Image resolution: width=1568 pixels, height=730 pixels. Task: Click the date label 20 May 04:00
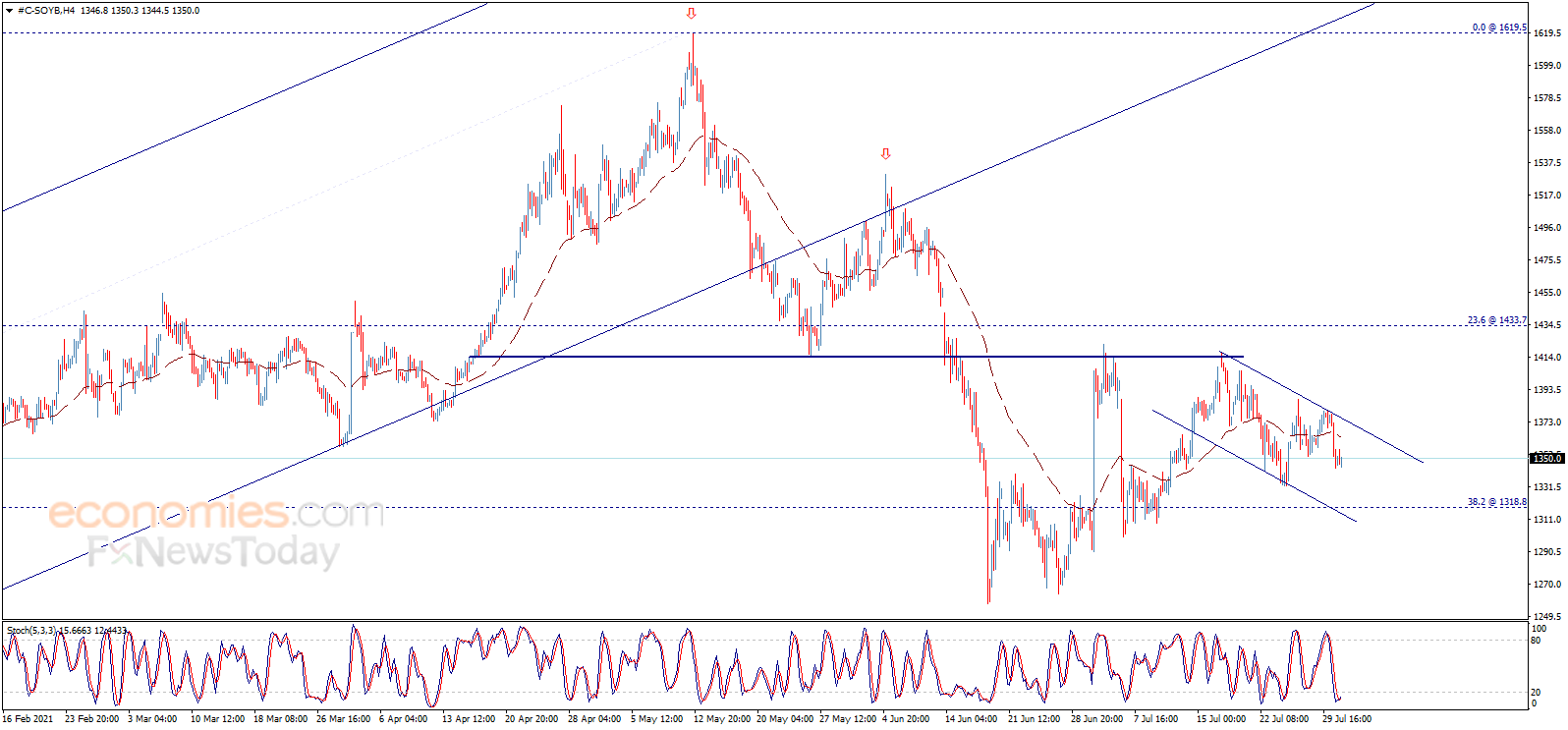[x=785, y=719]
